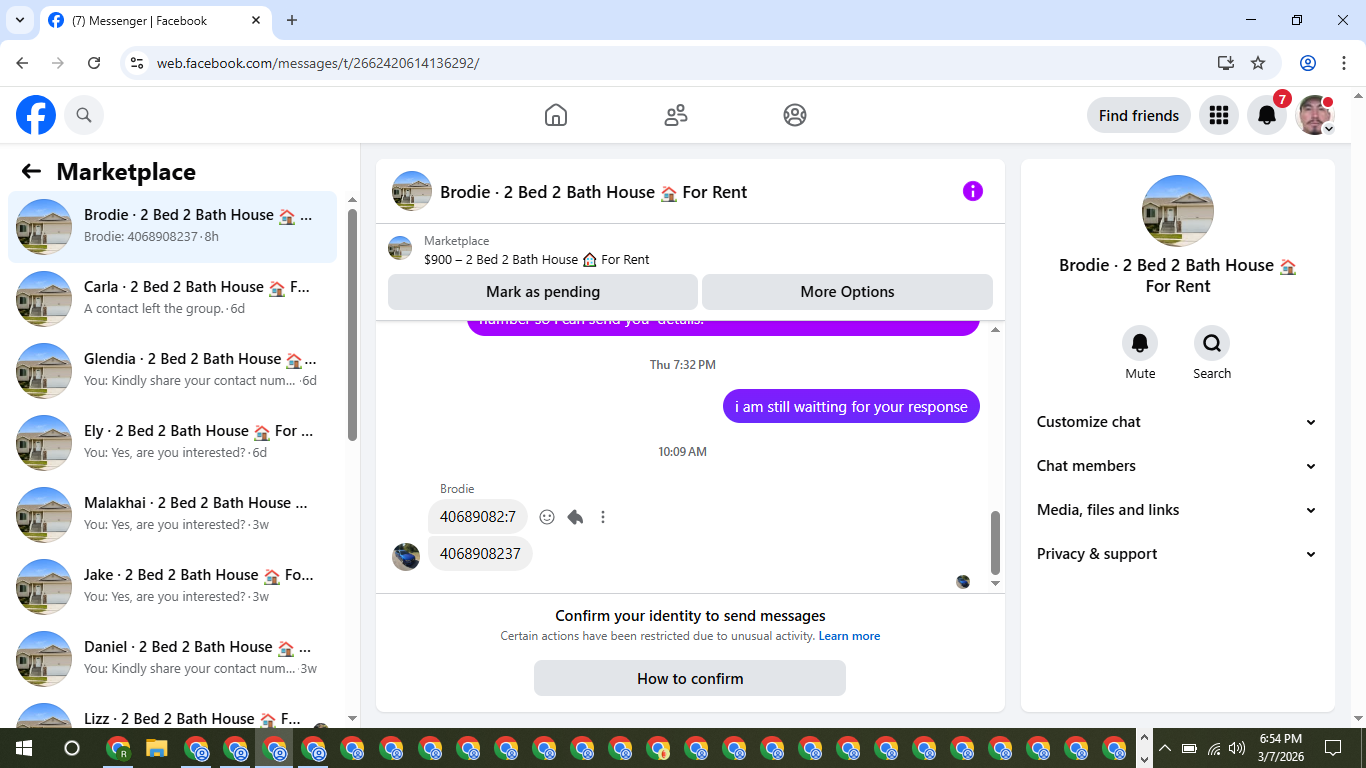Open the Windows Start menu
This screenshot has height=768, width=1366.
24,748
